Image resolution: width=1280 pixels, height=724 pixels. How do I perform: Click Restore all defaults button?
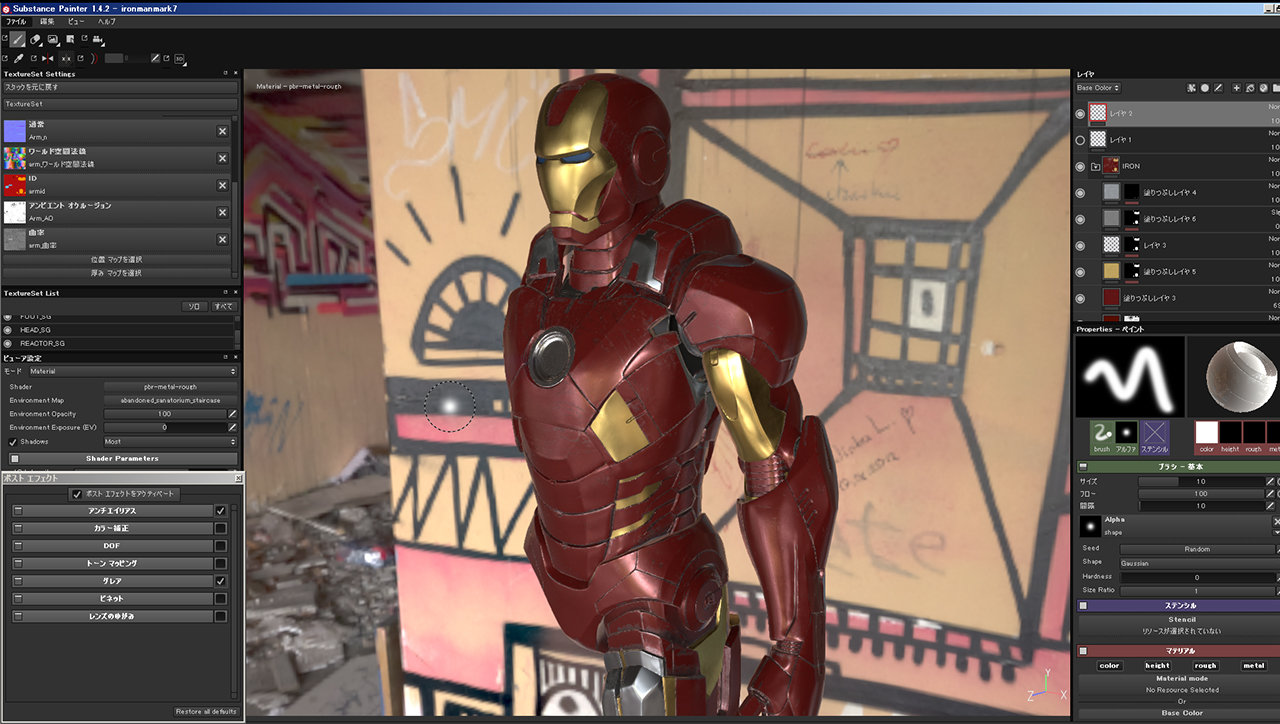[x=206, y=711]
